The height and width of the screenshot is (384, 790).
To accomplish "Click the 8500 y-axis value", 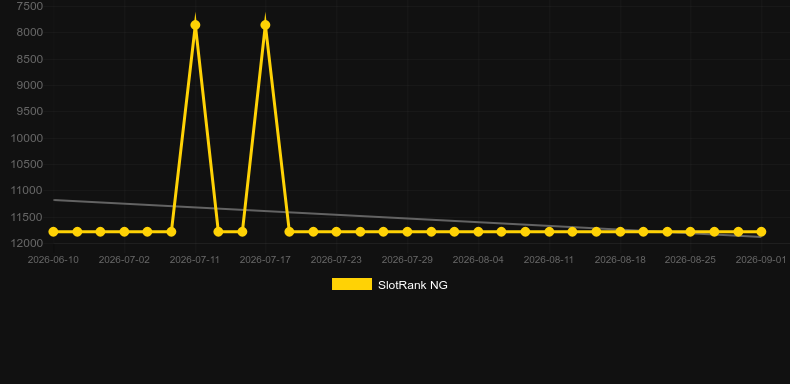I will coord(30,59).
